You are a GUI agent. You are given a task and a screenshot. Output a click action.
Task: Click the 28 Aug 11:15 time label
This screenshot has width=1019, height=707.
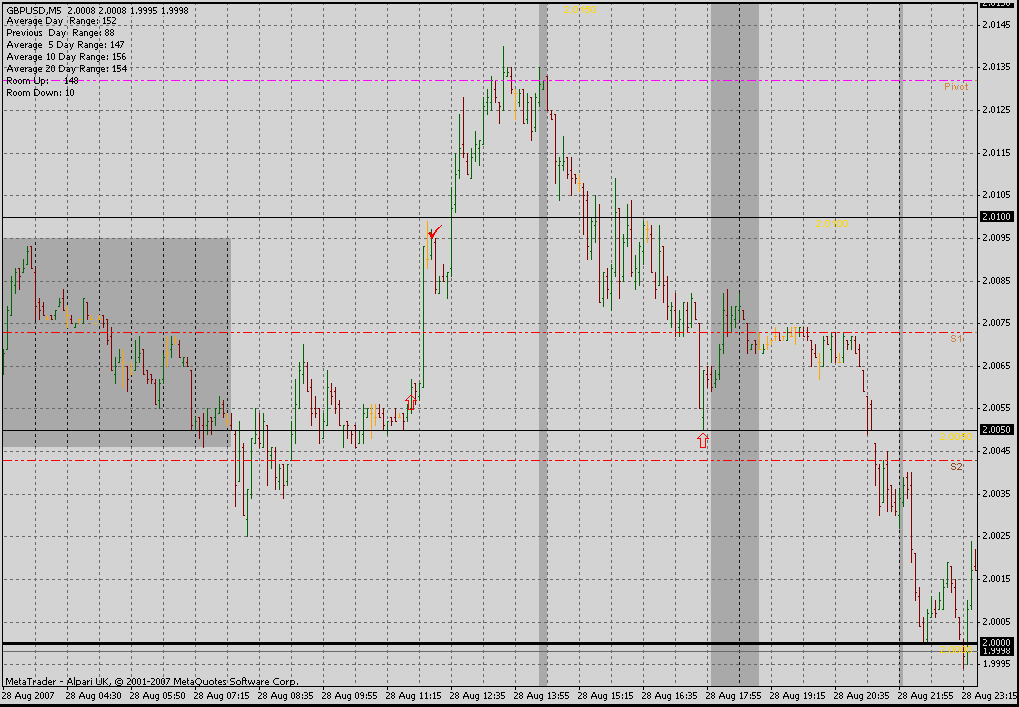coord(413,696)
